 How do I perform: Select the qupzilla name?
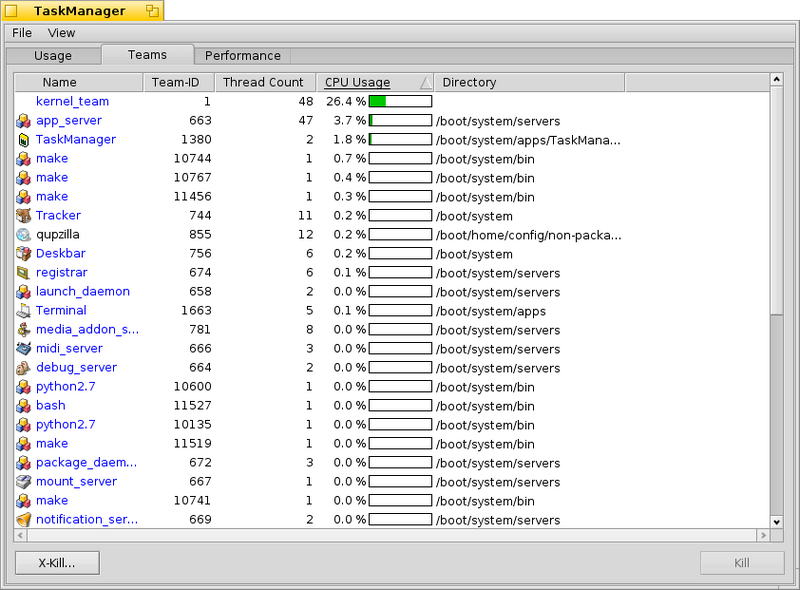[x=58, y=235]
